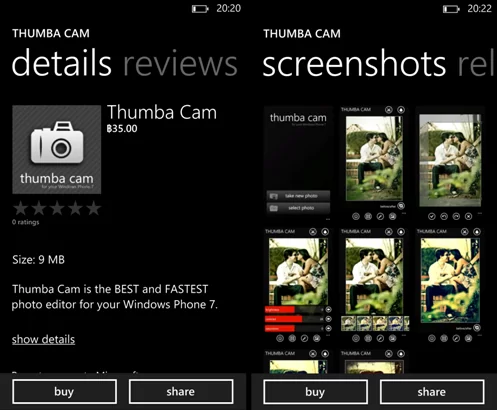
Task: Tap the ฿35.00 price text
Action: pos(122,129)
